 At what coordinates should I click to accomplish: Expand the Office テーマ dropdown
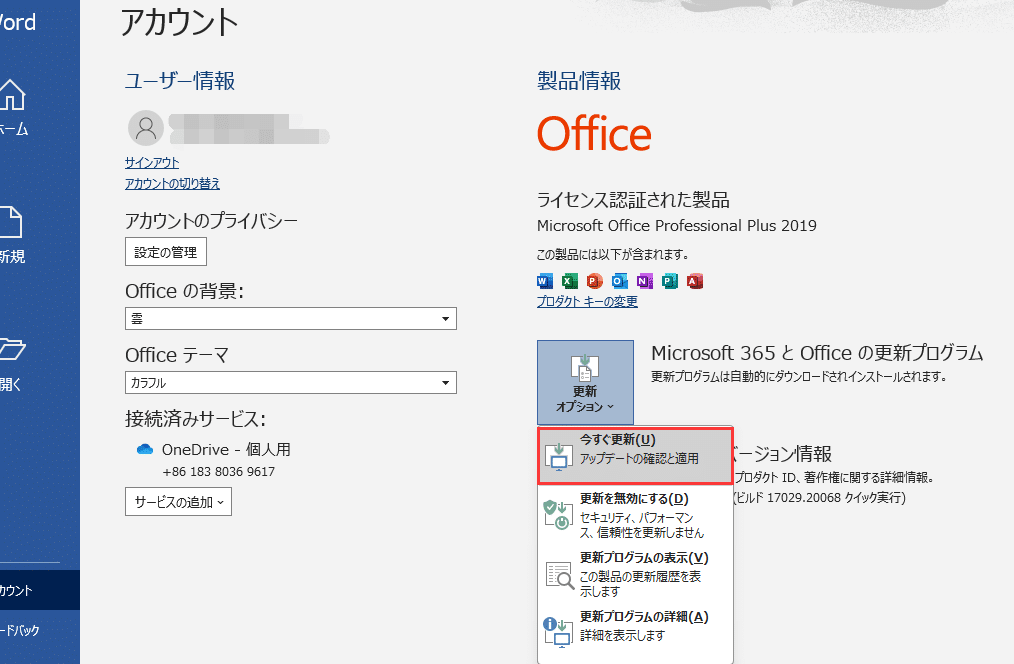click(x=290, y=383)
